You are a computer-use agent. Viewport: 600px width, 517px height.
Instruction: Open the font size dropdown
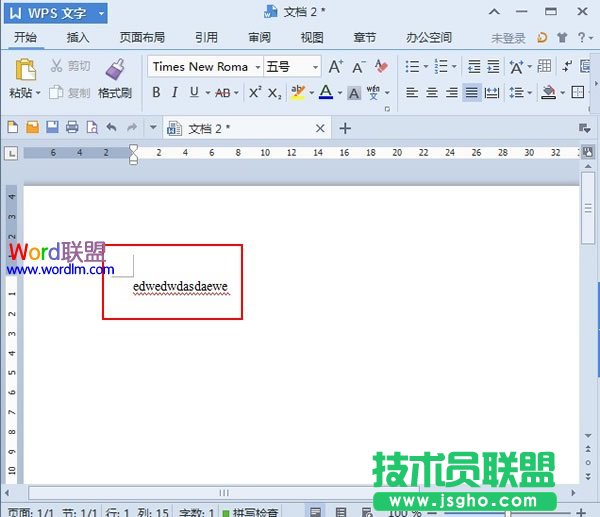coord(315,67)
